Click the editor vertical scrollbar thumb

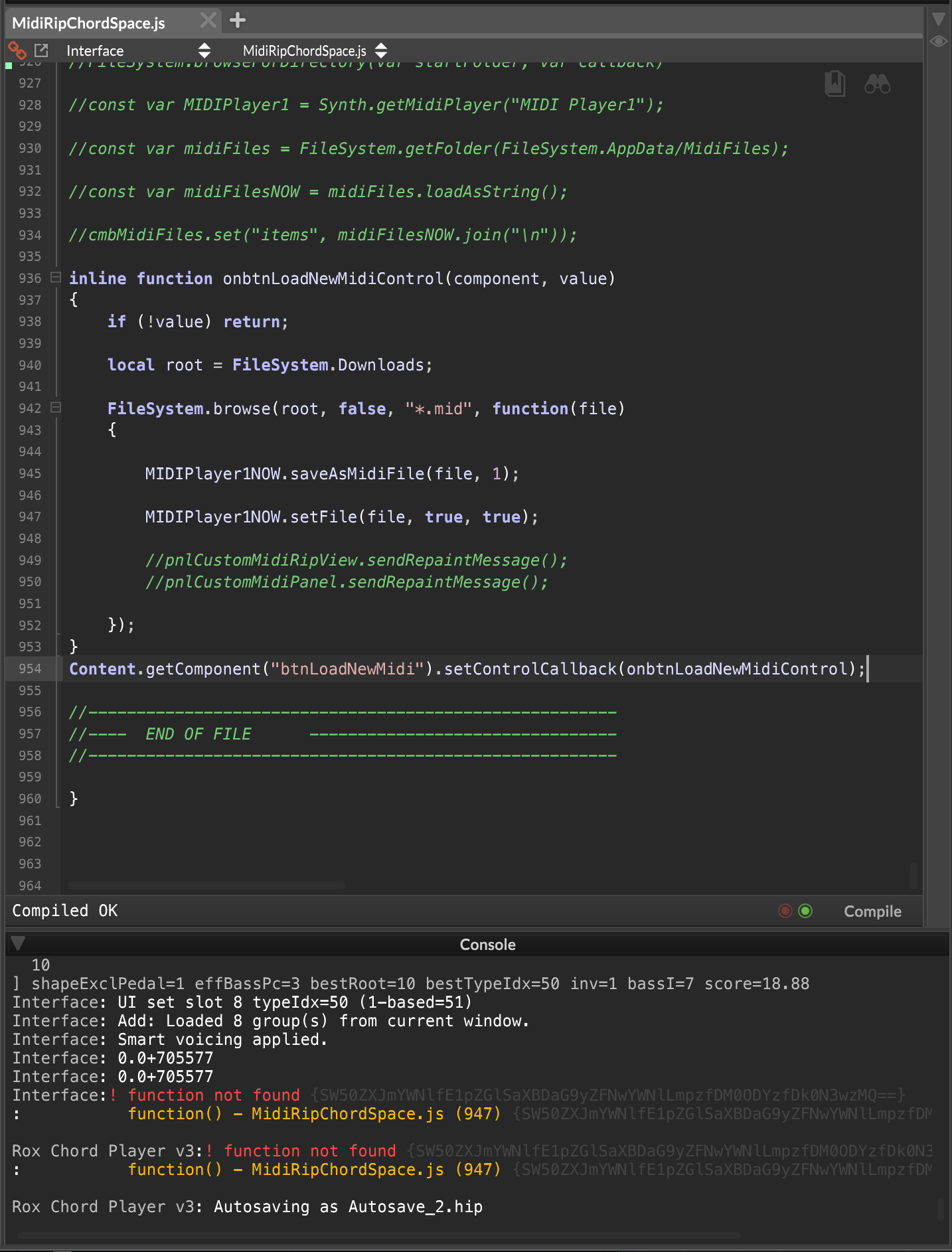point(913,876)
